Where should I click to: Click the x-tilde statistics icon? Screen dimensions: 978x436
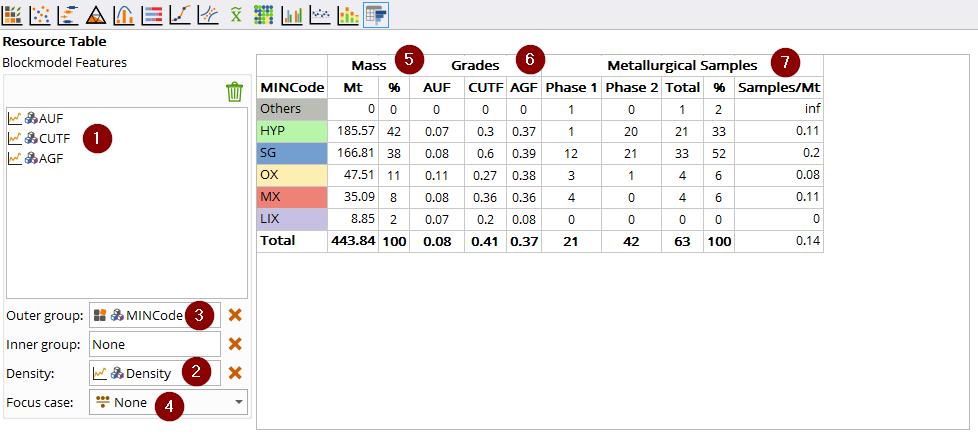235,14
